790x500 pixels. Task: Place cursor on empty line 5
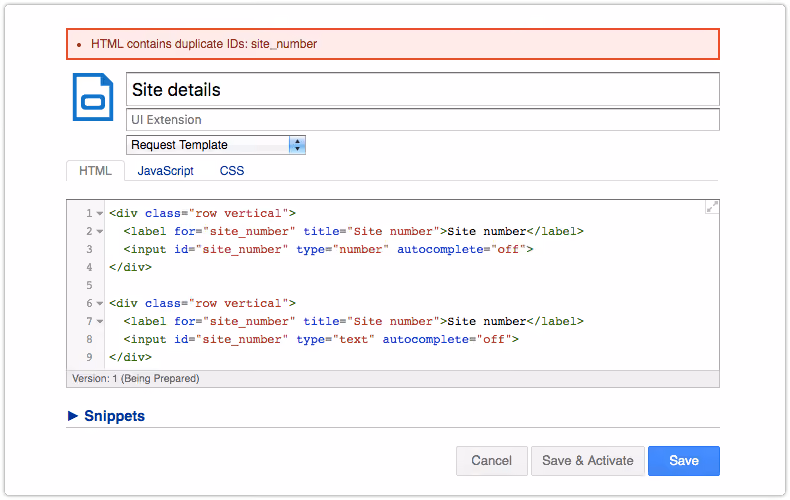point(413,286)
